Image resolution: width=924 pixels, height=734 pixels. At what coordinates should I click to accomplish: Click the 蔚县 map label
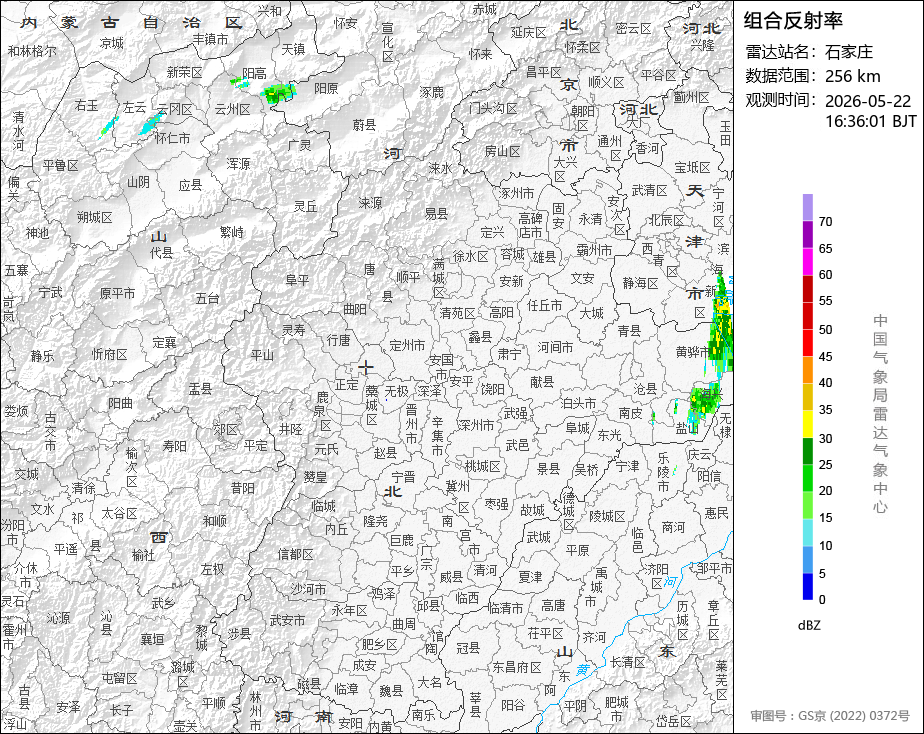[364, 124]
